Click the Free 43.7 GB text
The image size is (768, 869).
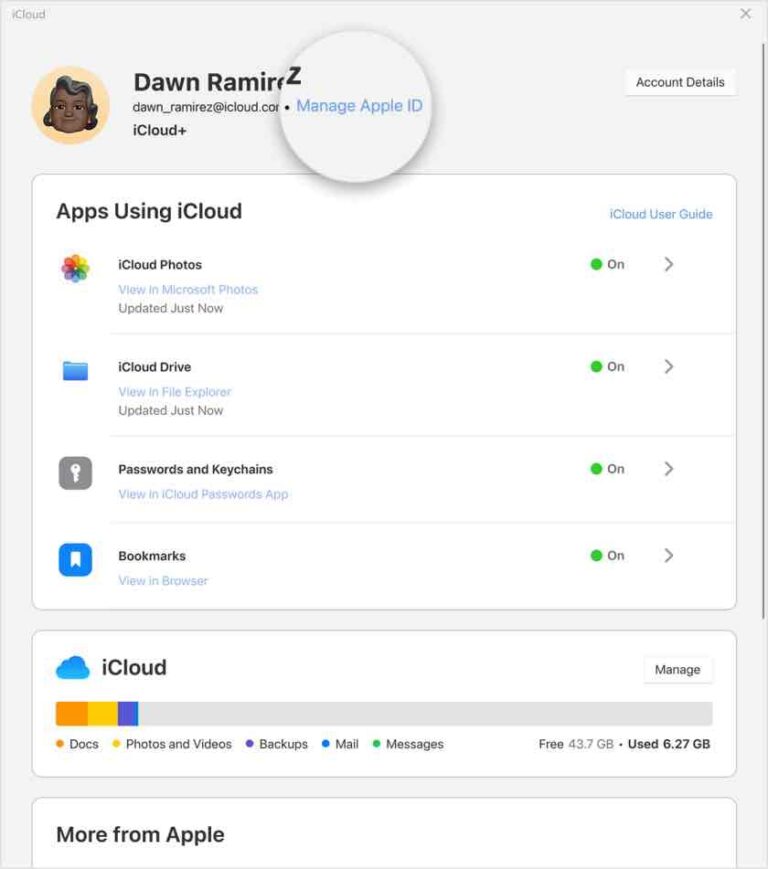click(576, 744)
